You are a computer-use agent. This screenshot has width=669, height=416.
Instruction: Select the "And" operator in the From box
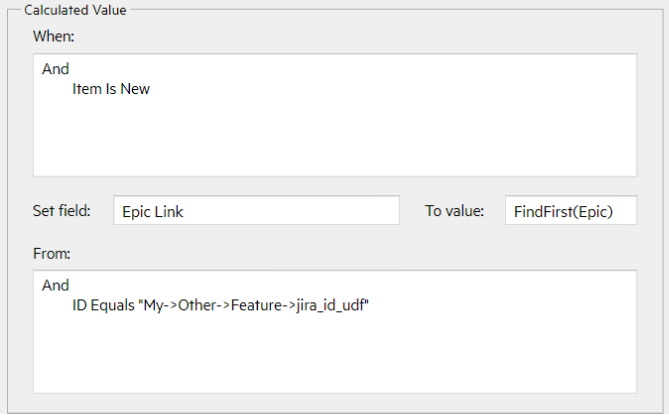(55, 286)
